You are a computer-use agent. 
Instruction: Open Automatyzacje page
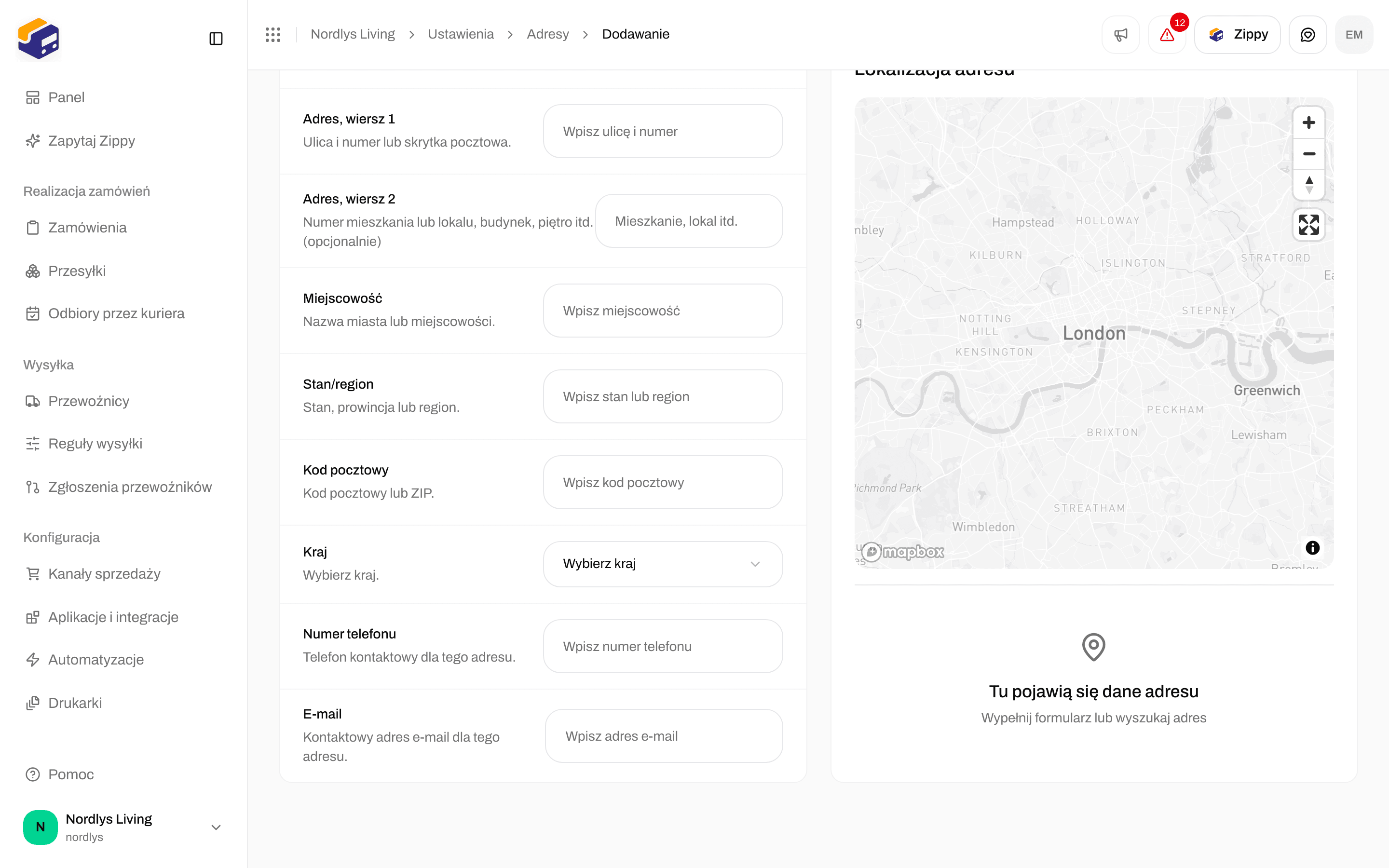[x=123, y=660]
